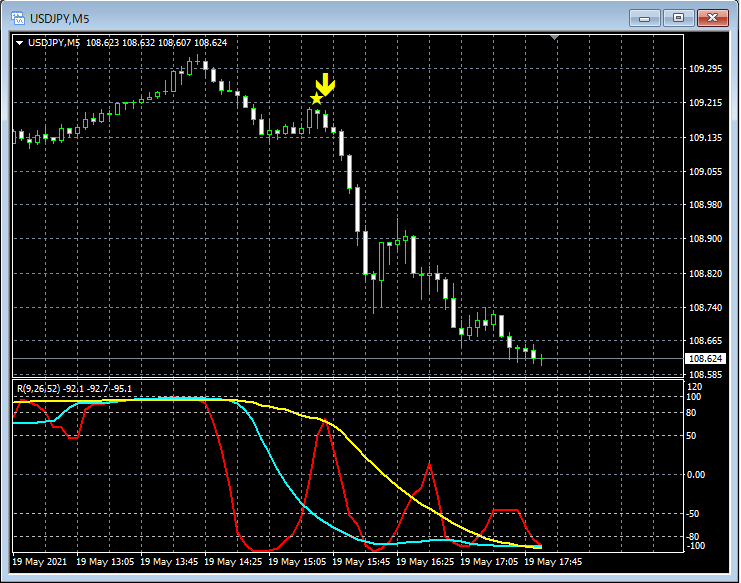Click the 108.980 price scale label
The height and width of the screenshot is (583, 741).
[x=706, y=205]
